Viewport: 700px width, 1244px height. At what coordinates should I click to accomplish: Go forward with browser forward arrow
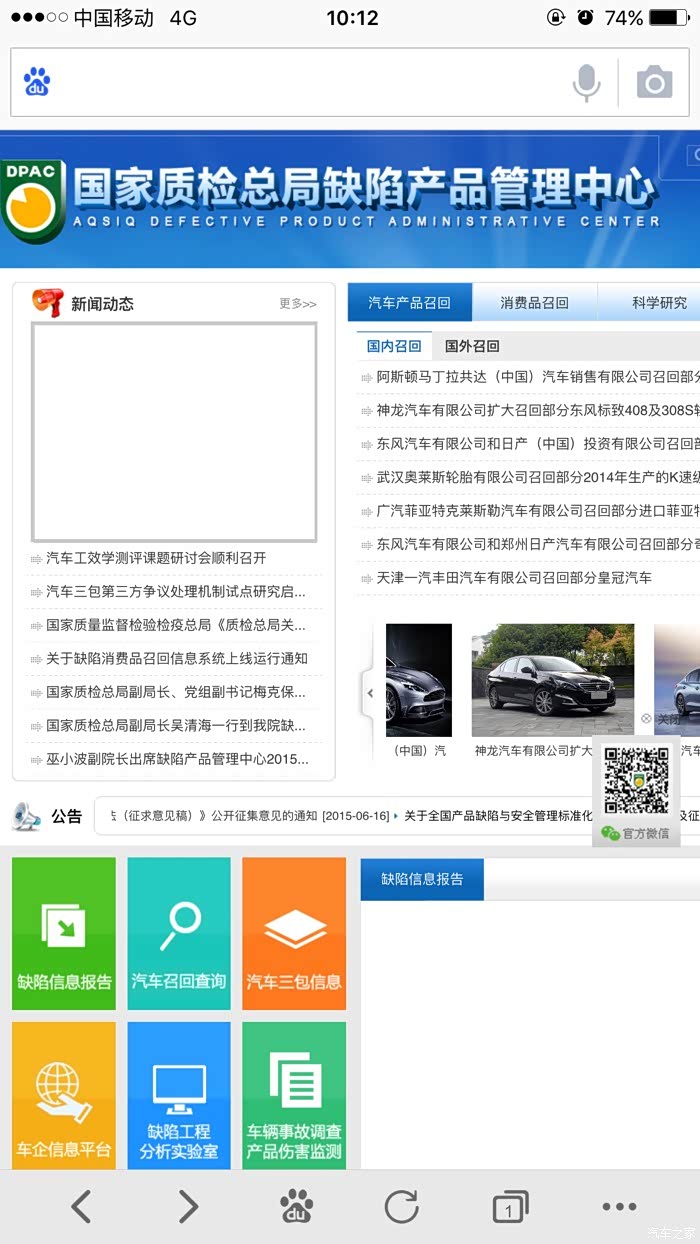(x=188, y=1207)
